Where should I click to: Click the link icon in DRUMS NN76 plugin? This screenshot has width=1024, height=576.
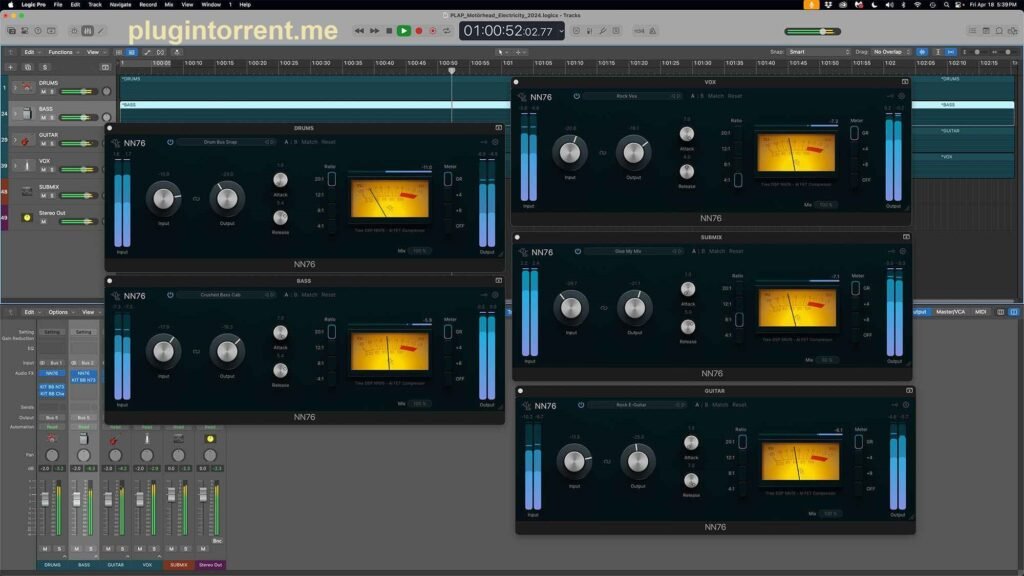pos(196,199)
